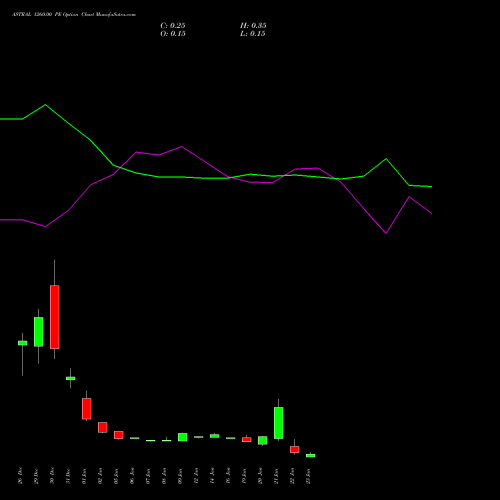Click the 31 Dec date label
This screenshot has height=500, width=500.
68,476
